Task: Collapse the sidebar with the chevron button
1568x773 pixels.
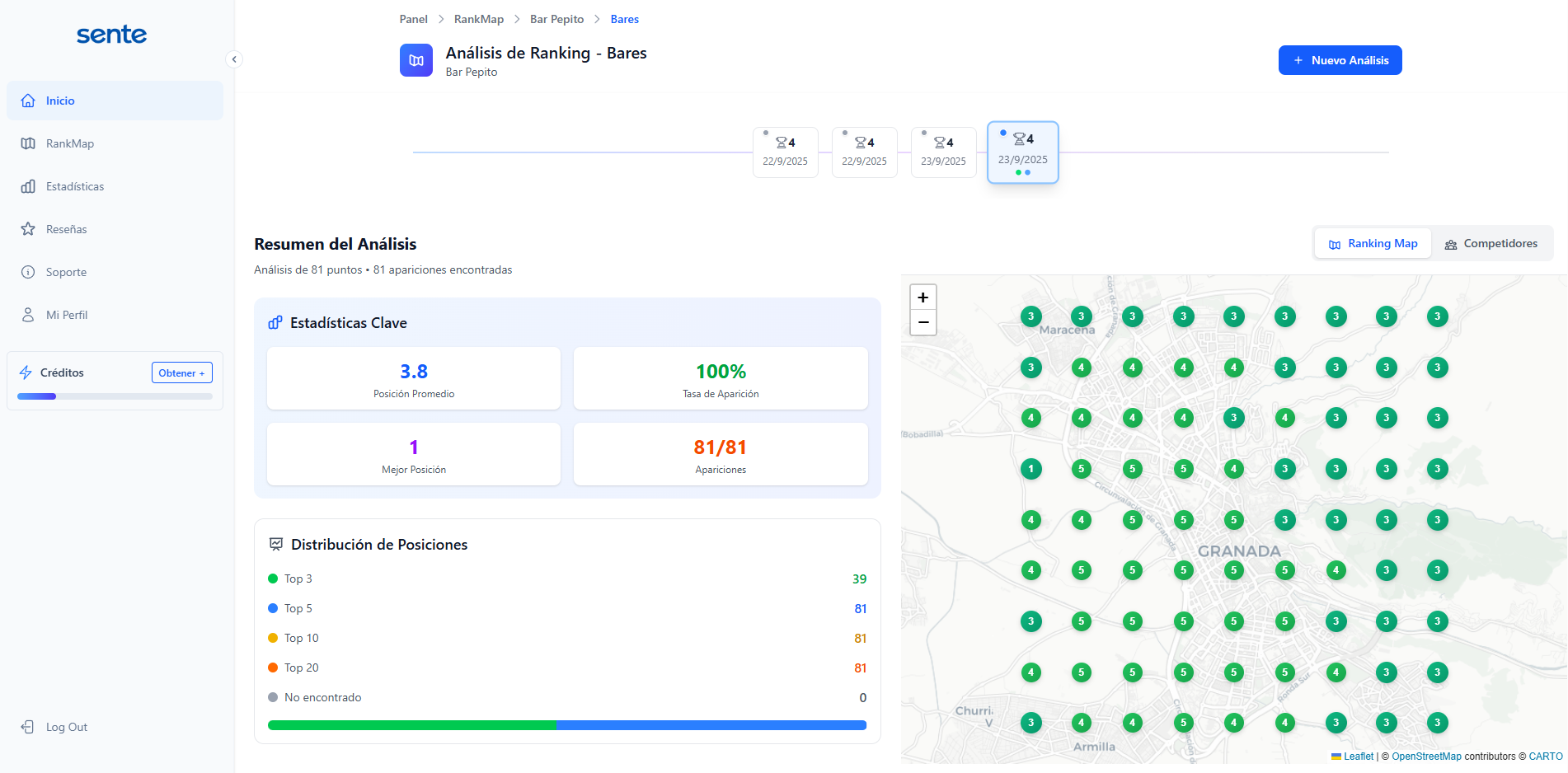Action: [x=234, y=59]
